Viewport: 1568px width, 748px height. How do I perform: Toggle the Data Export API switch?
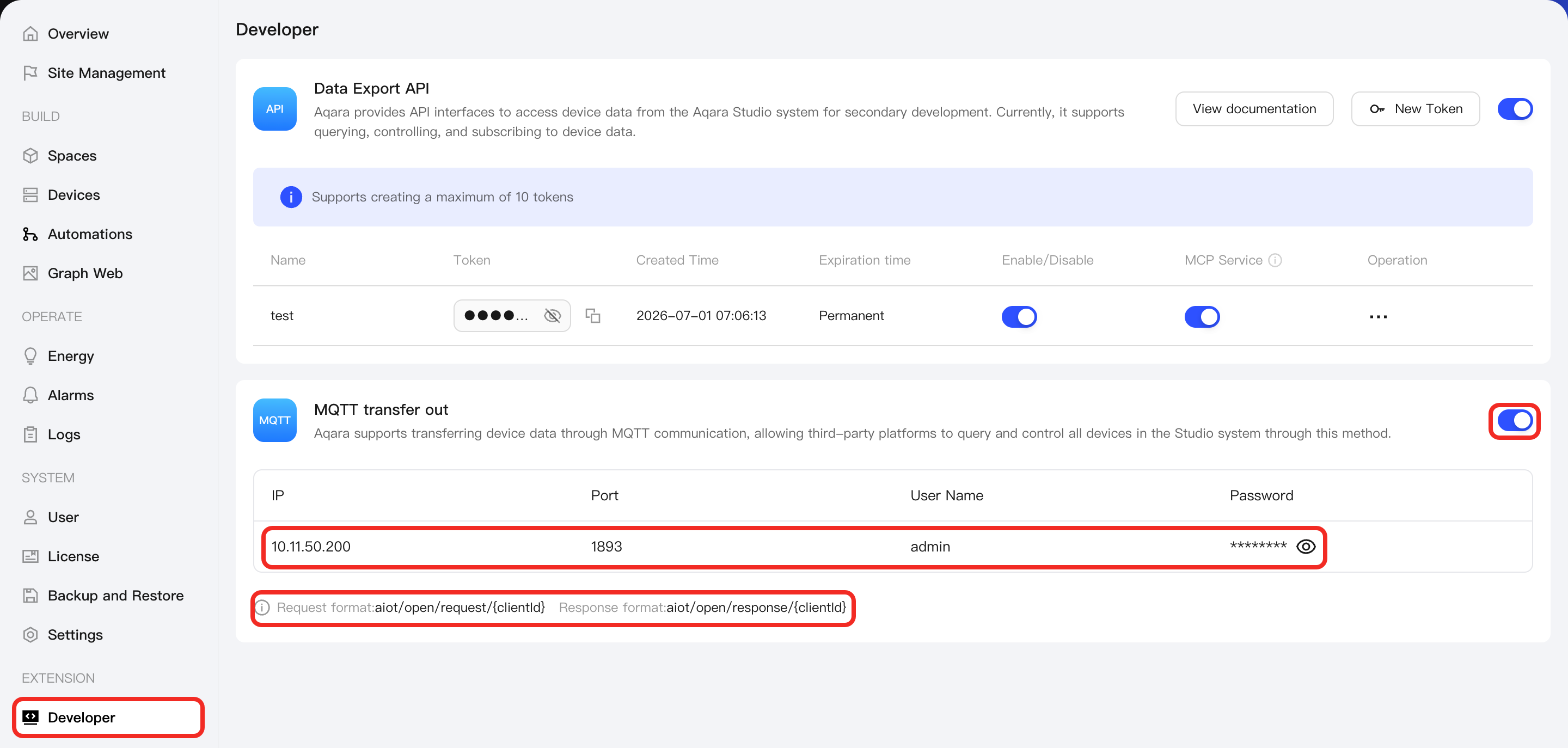click(x=1515, y=109)
